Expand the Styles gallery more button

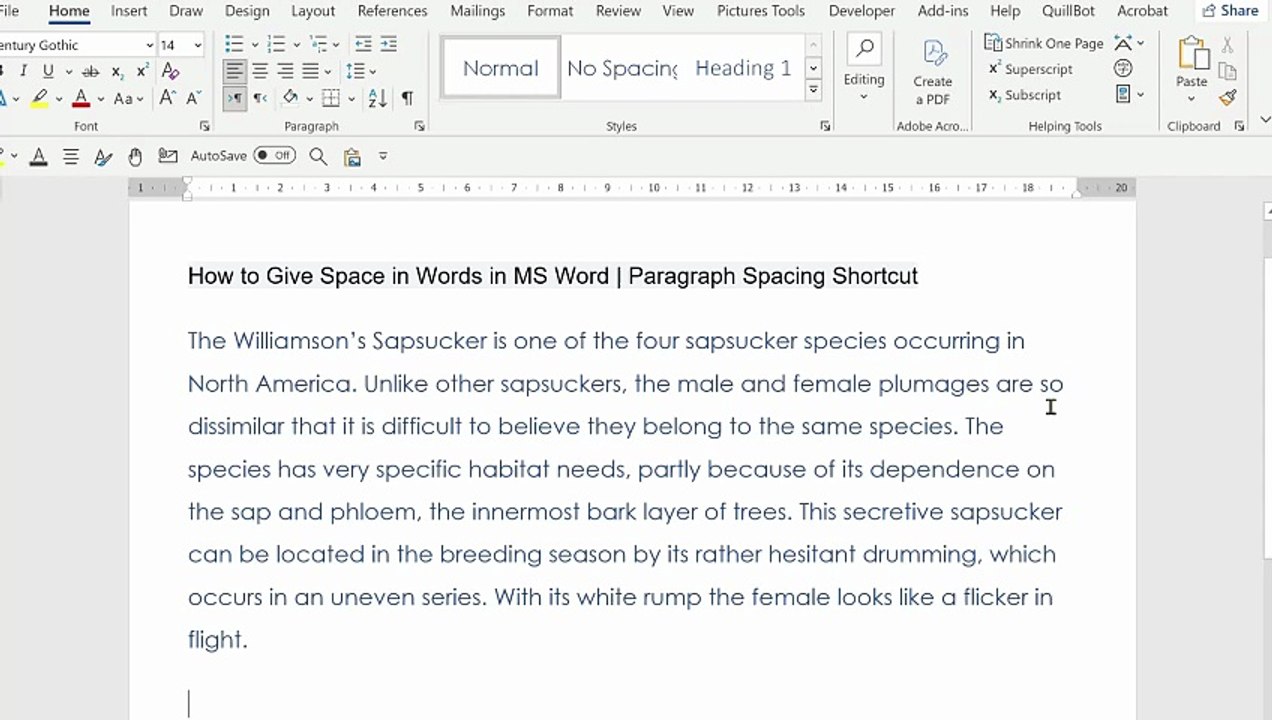point(814,90)
